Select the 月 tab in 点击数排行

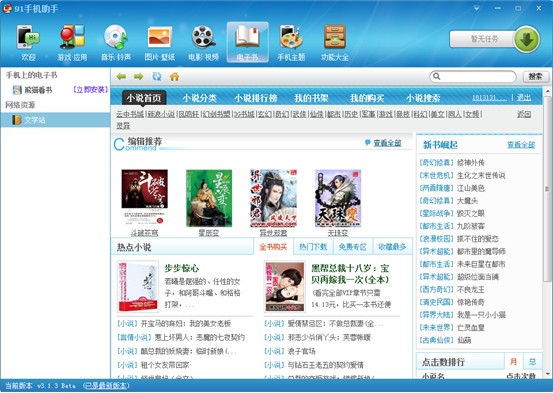pos(514,362)
